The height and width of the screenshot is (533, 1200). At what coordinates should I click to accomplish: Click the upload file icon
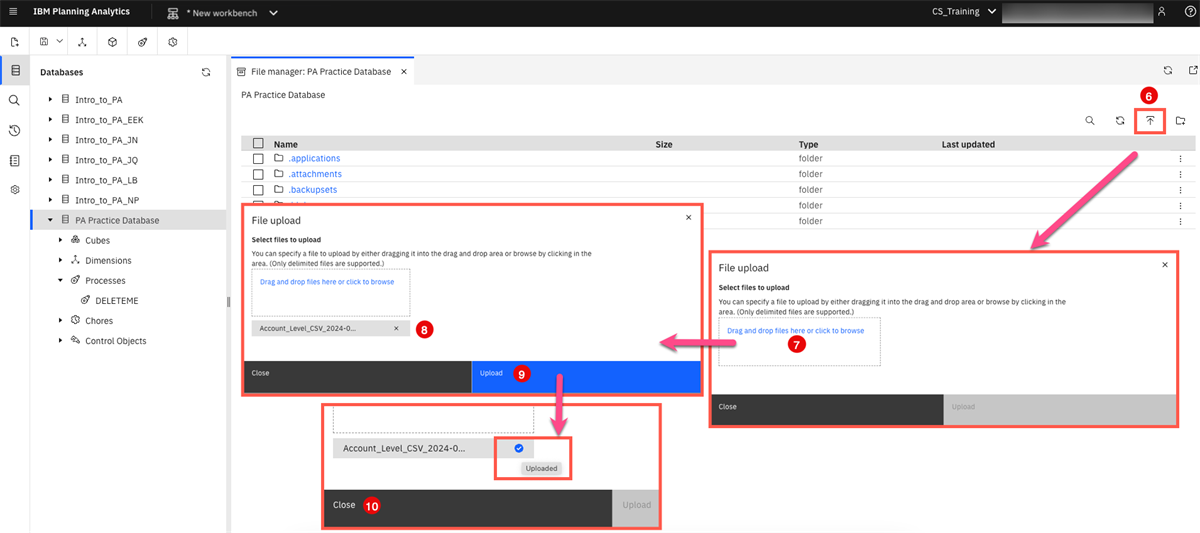(1150, 121)
